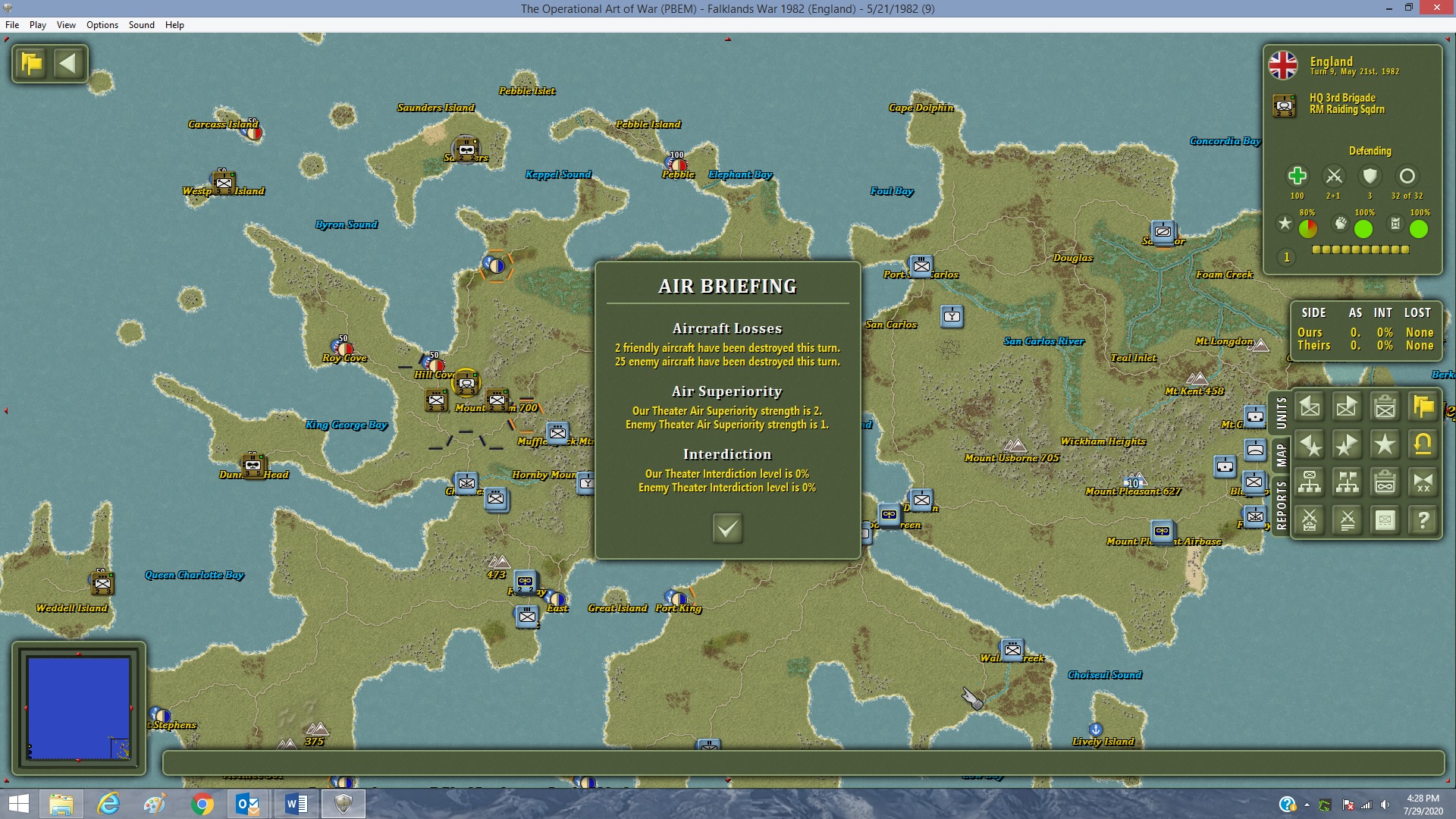Click the back arrow button top-left
Image resolution: width=1456 pixels, height=819 pixels.
pyautogui.click(x=68, y=63)
